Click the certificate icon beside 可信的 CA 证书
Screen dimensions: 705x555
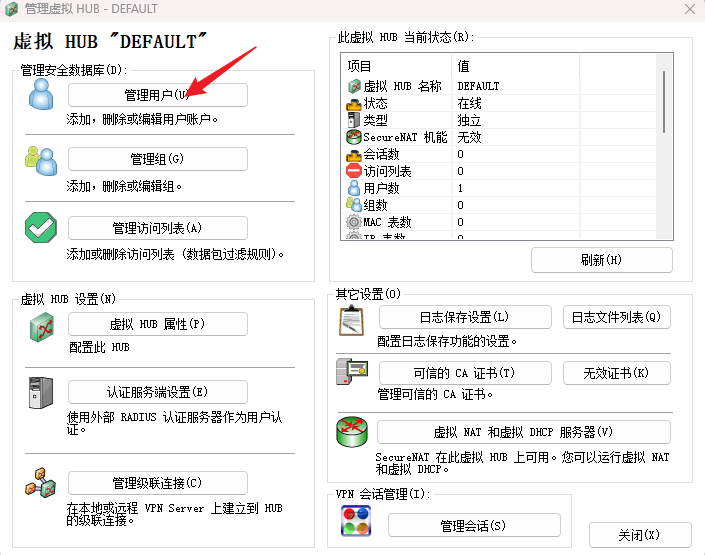(x=352, y=374)
